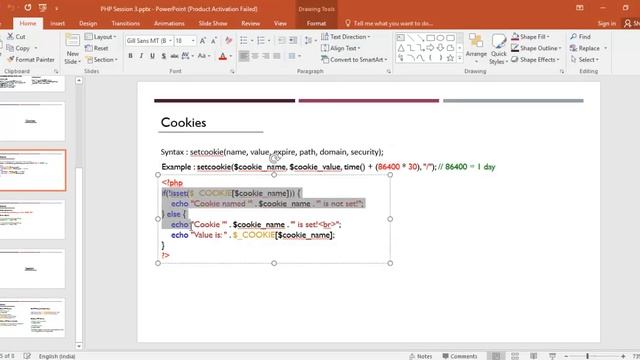Open Align Text dropdown
Viewport: 640px width, 360px height.
coord(341,48)
